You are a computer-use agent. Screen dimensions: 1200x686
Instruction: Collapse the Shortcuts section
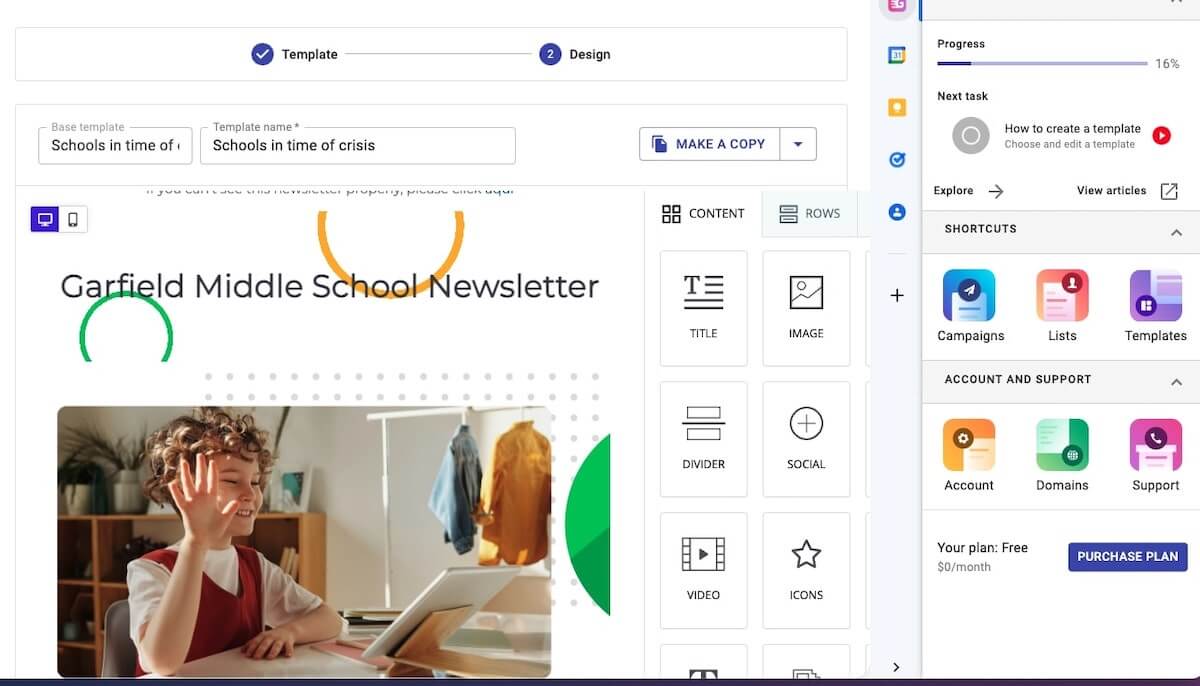pos(1176,232)
